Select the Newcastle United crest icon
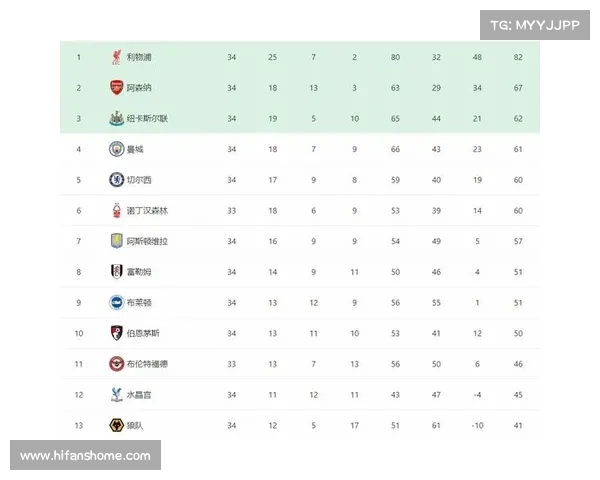The image size is (600, 480). pyautogui.click(x=116, y=118)
